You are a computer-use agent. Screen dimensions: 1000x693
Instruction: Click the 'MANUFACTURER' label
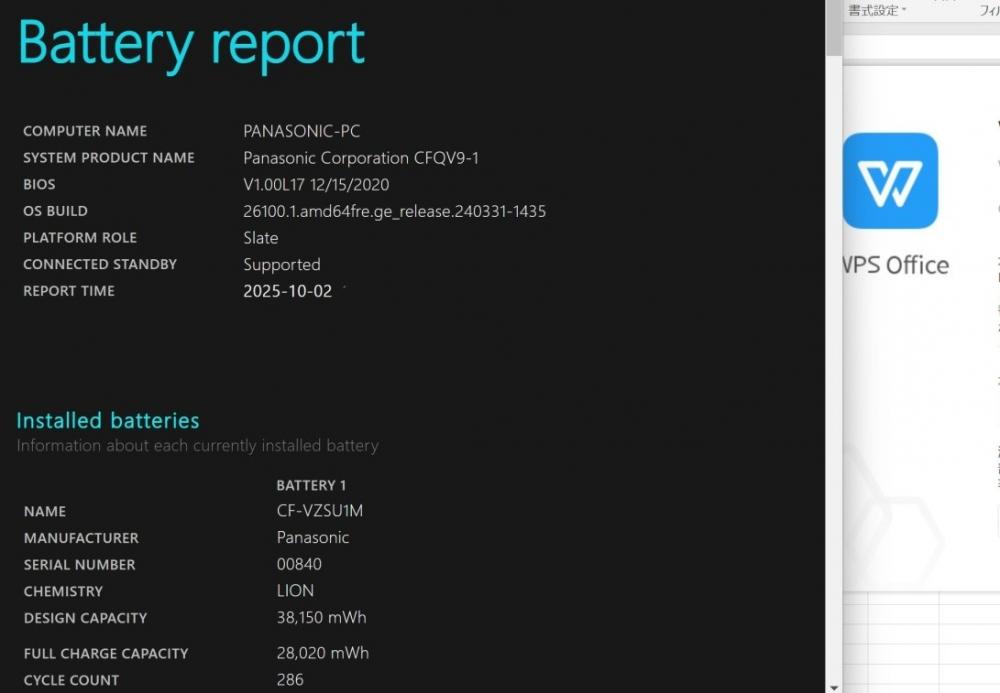pos(81,539)
